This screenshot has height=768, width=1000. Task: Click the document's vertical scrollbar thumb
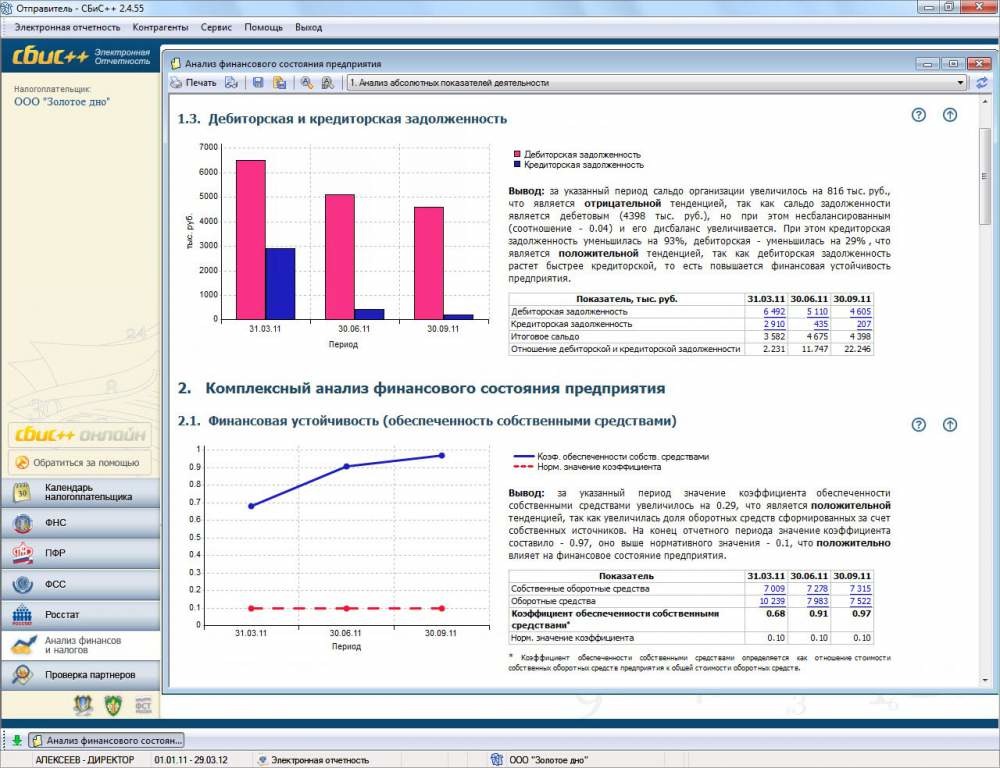(x=984, y=176)
